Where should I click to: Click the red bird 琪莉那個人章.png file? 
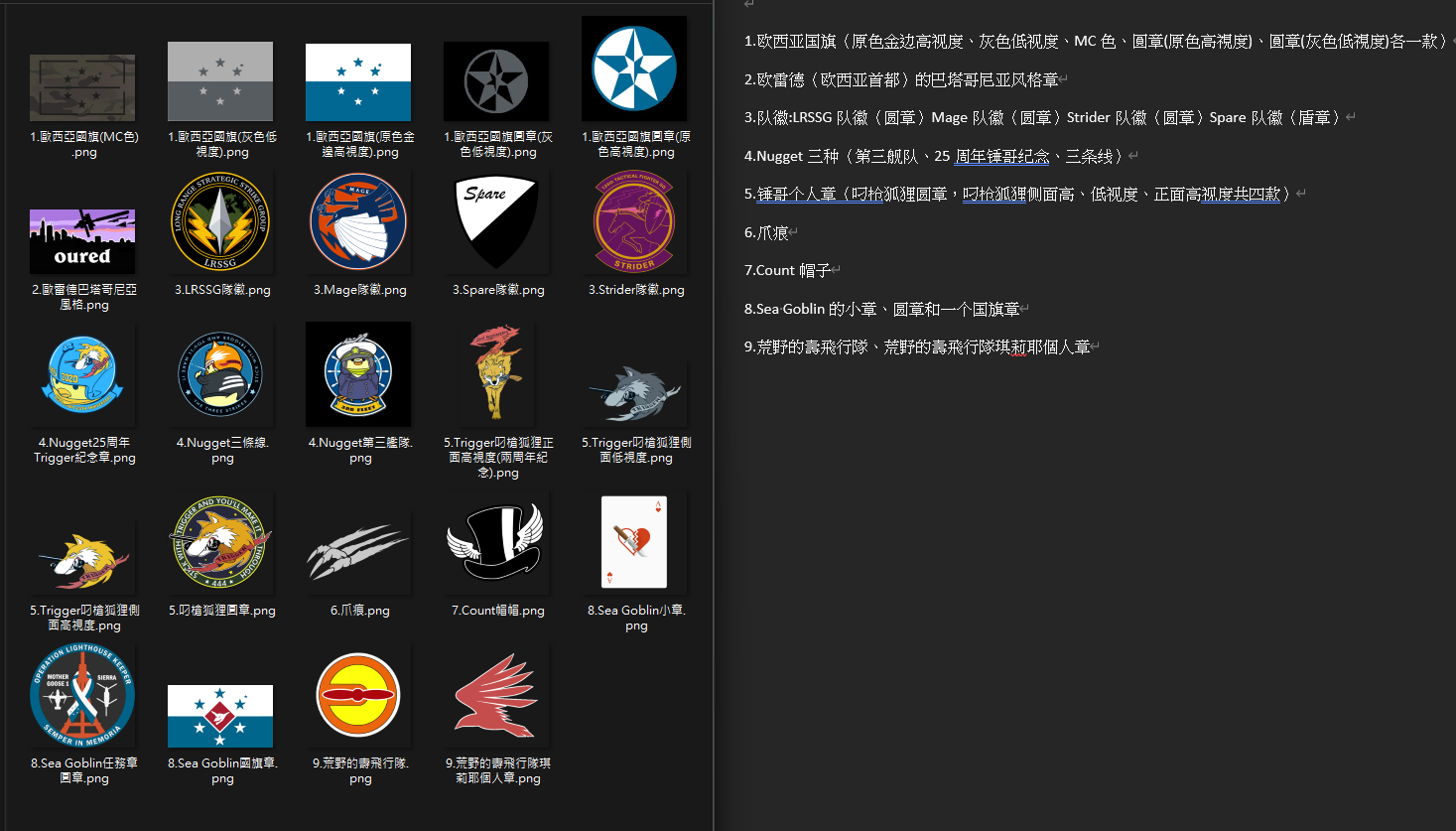(496, 696)
